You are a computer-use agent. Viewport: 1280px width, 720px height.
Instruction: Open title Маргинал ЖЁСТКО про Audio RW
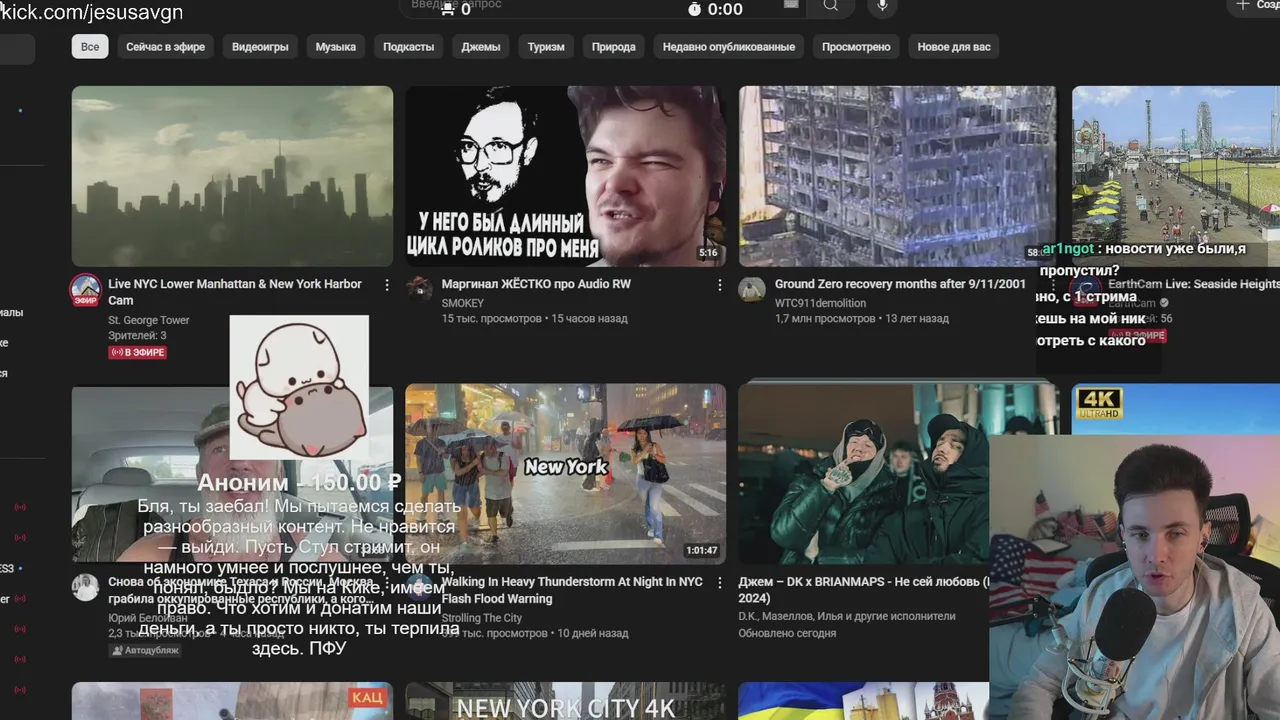click(x=536, y=284)
